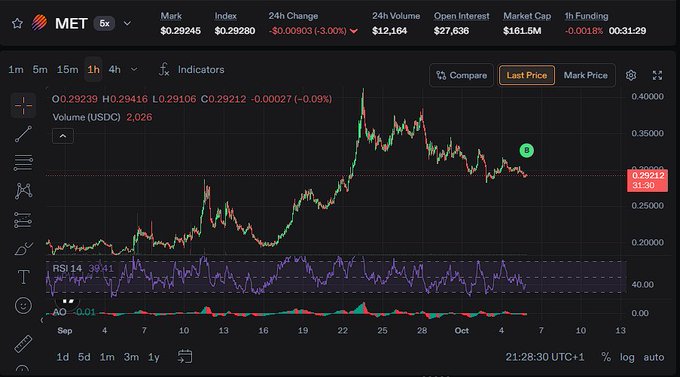680x377 pixels.
Task: Expand the MET market dropdown chevron
Action: pyautogui.click(x=127, y=23)
